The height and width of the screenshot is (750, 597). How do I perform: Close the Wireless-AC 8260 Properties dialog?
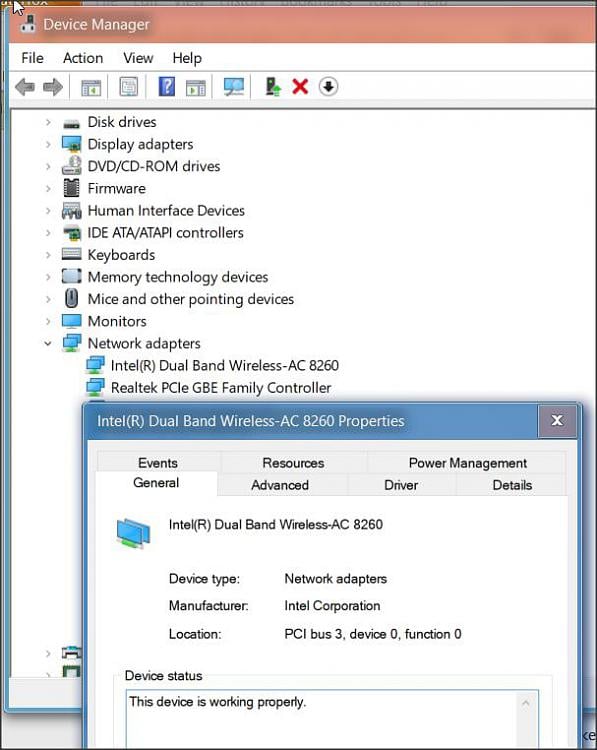pyautogui.click(x=557, y=420)
